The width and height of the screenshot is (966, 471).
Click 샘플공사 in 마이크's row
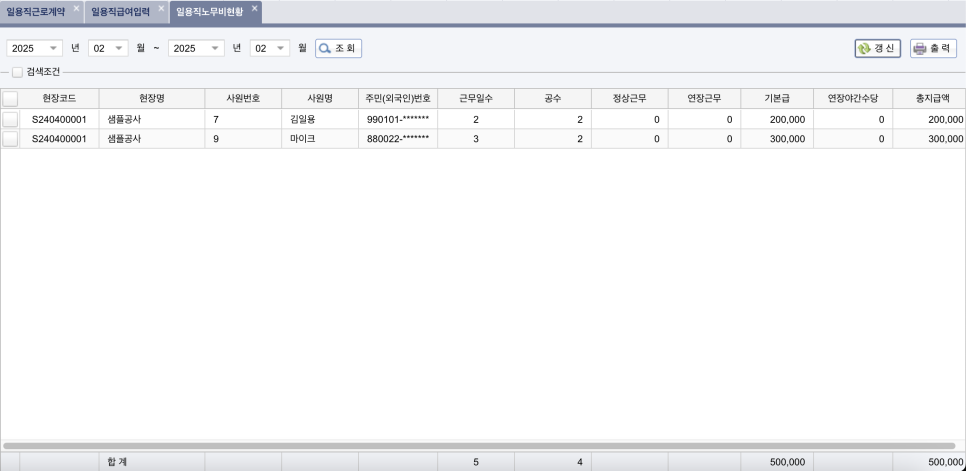pos(152,139)
